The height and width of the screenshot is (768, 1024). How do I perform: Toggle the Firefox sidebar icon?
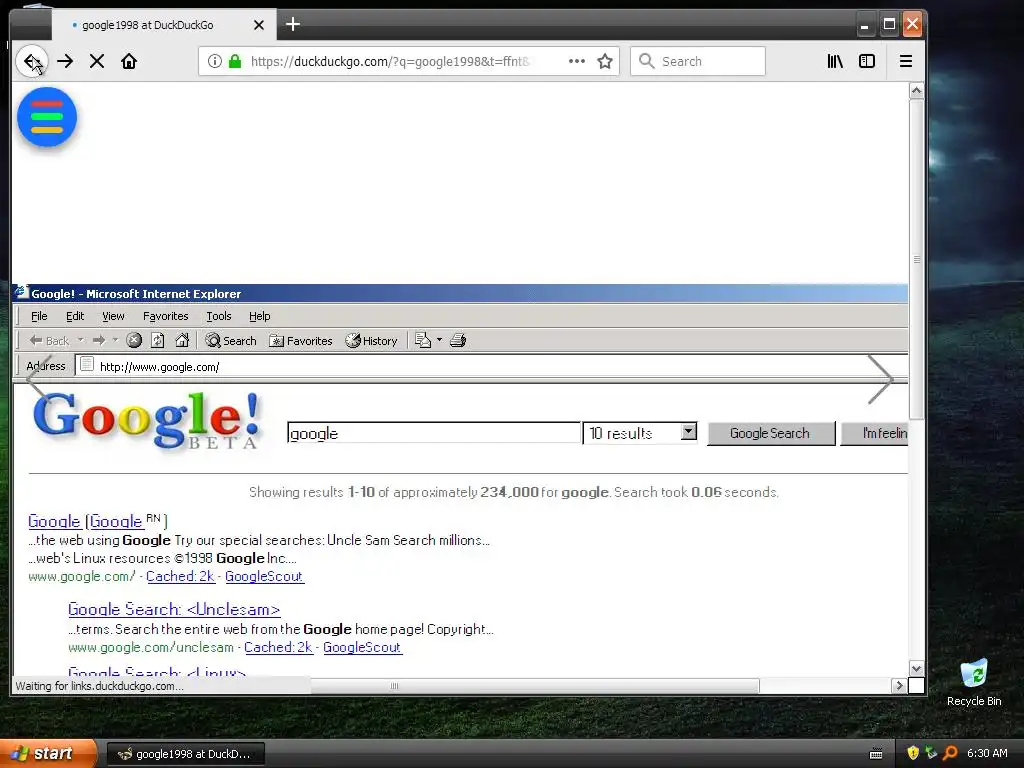point(867,61)
